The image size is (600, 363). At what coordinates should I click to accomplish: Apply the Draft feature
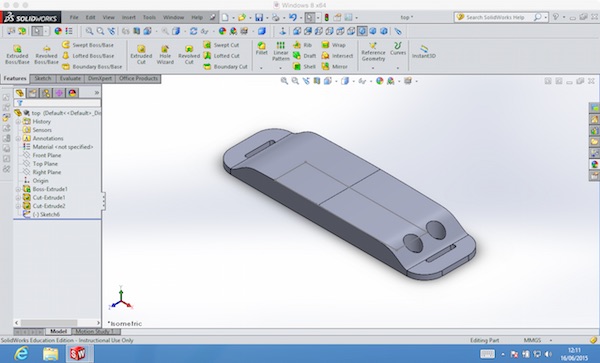305,56
